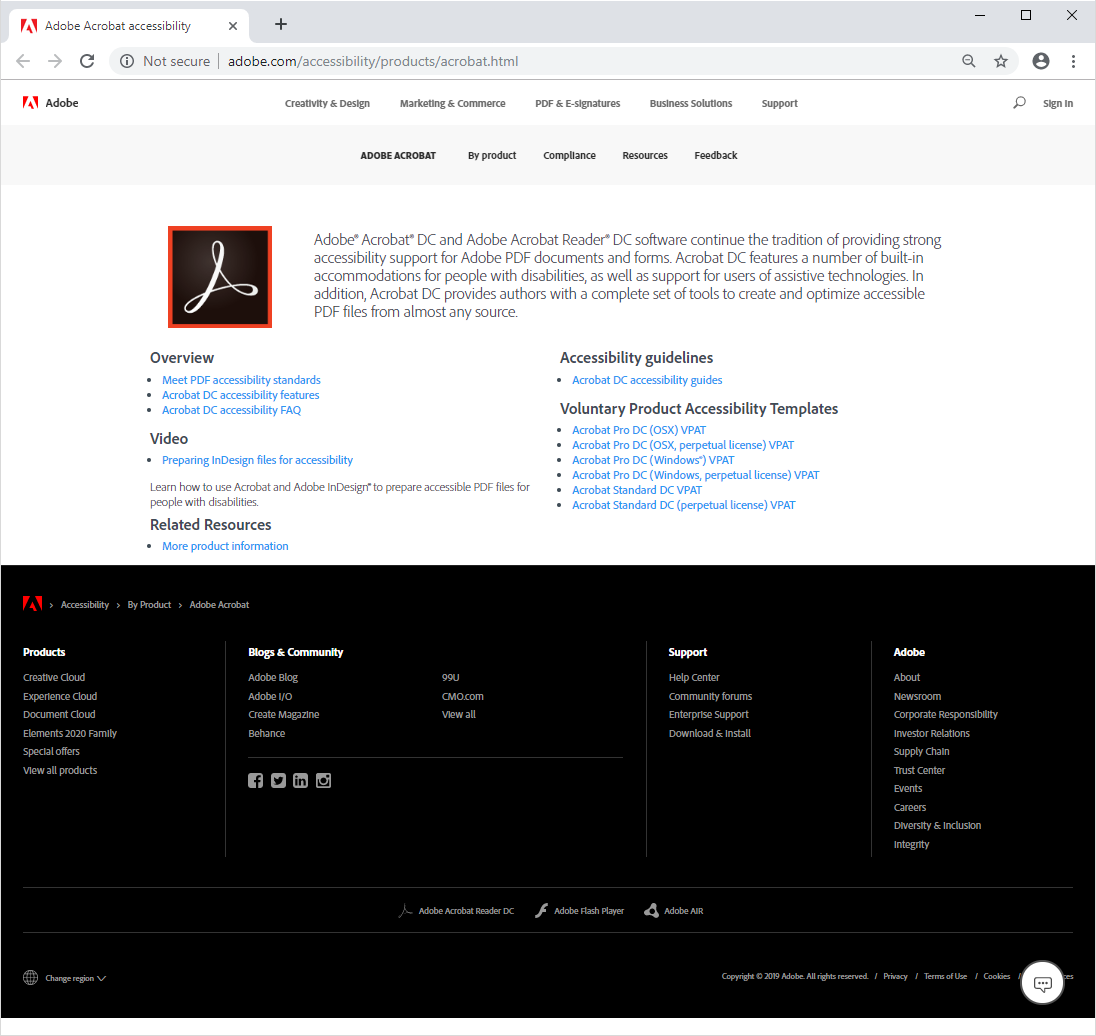Open Behance footer link
The image size is (1096, 1036).
[x=266, y=733]
